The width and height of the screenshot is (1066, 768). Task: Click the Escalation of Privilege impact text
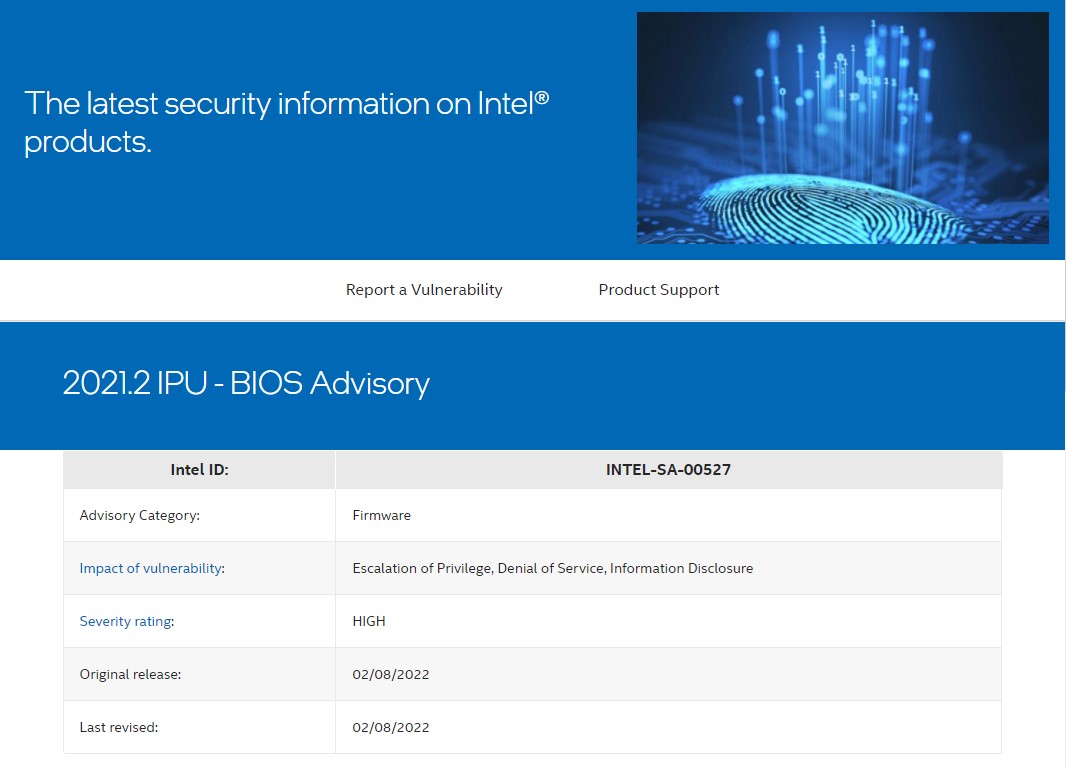pos(552,568)
